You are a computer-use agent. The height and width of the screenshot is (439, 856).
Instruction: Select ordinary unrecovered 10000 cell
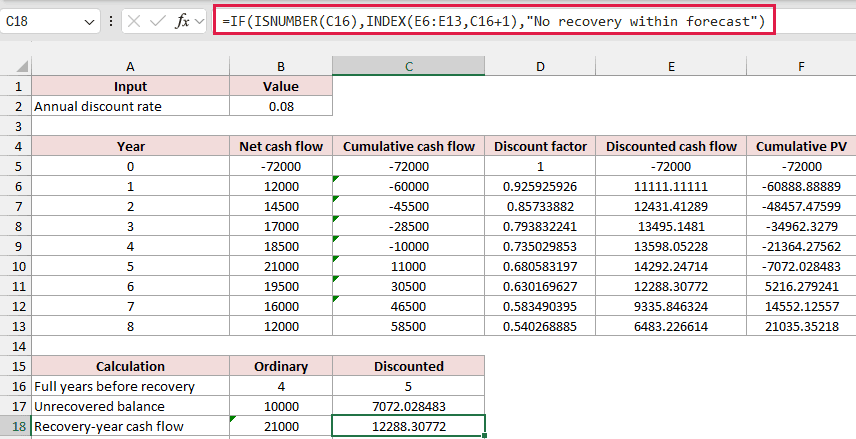[281, 406]
